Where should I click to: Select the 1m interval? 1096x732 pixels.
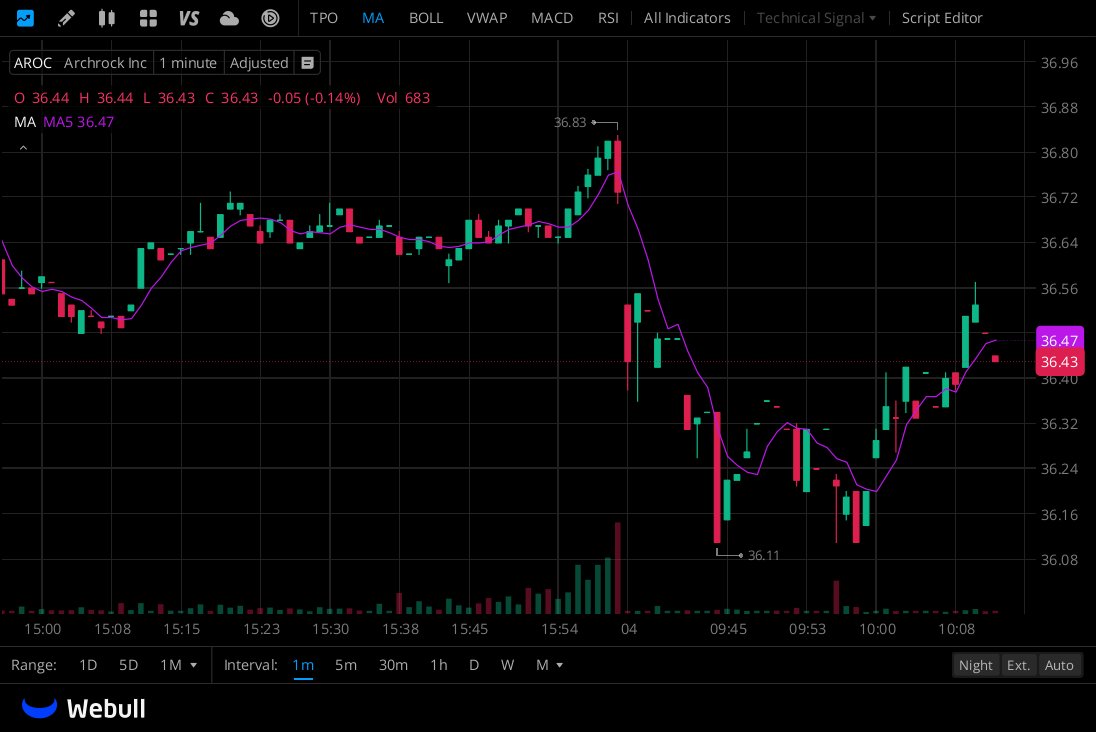[x=303, y=665]
